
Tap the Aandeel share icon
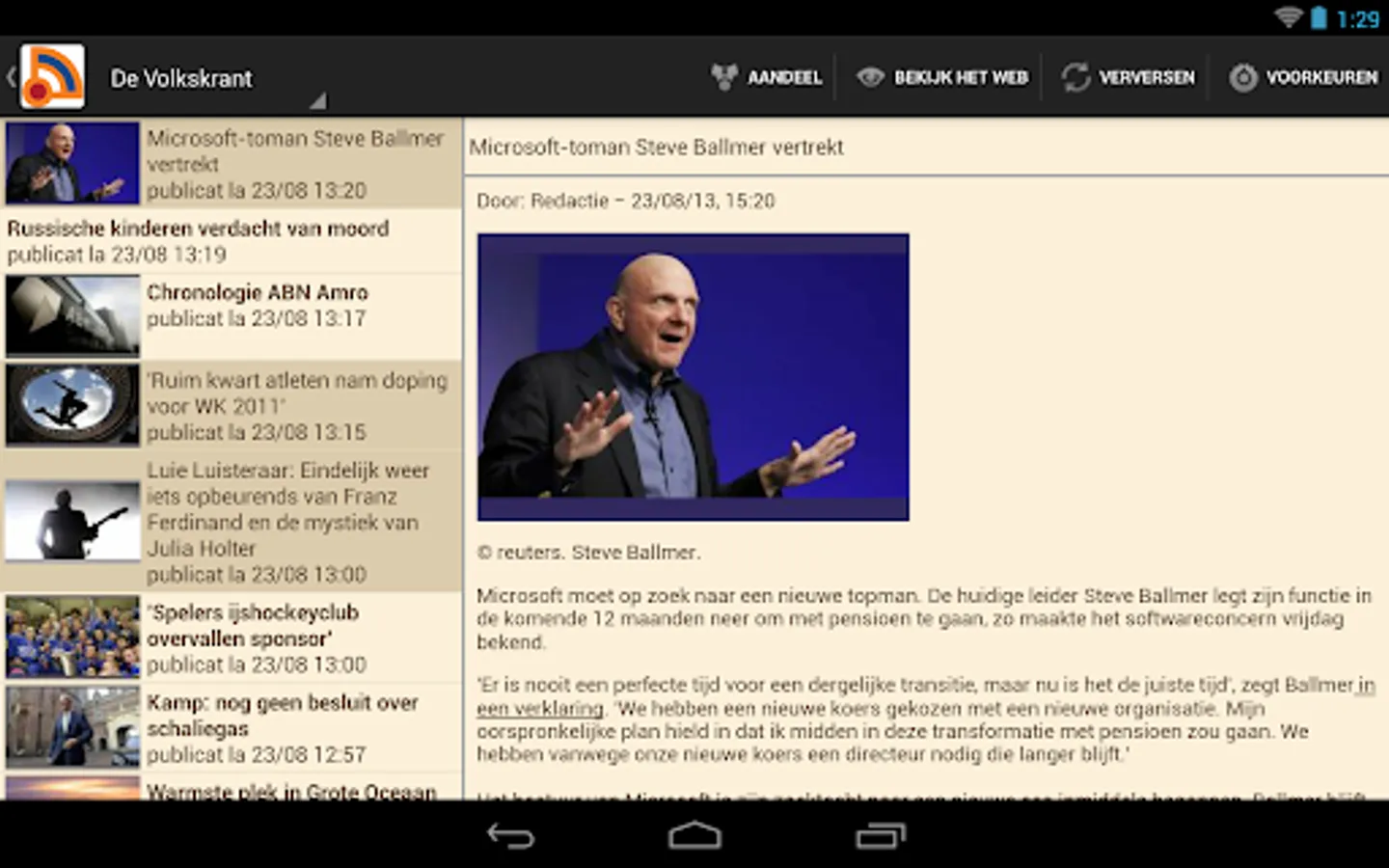click(x=724, y=77)
